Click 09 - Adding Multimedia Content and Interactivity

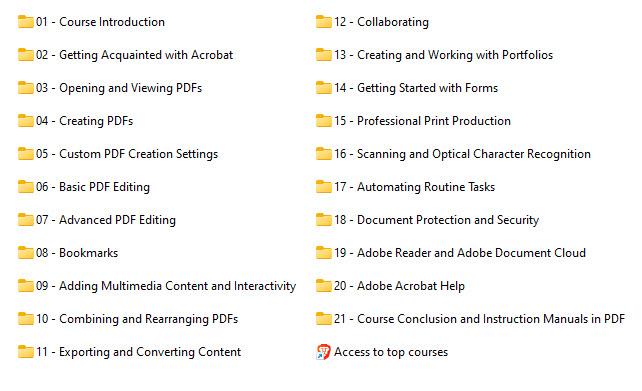coord(166,286)
